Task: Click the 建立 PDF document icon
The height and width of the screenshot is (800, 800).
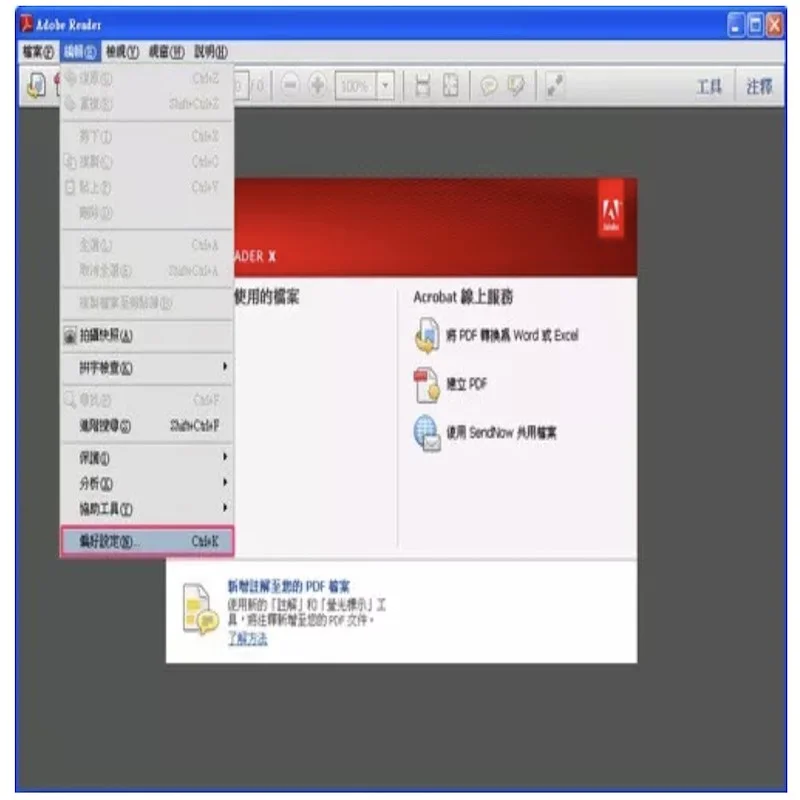Action: pos(427,385)
